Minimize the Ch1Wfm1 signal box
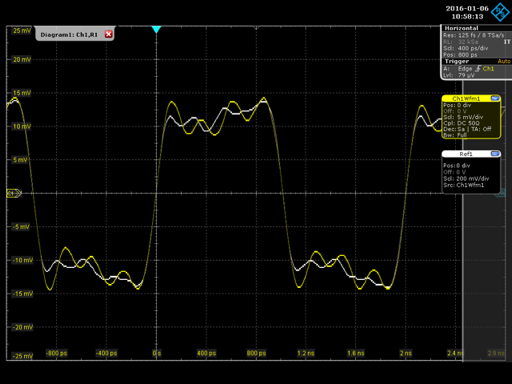This screenshot has height=384, width=512. click(x=495, y=98)
